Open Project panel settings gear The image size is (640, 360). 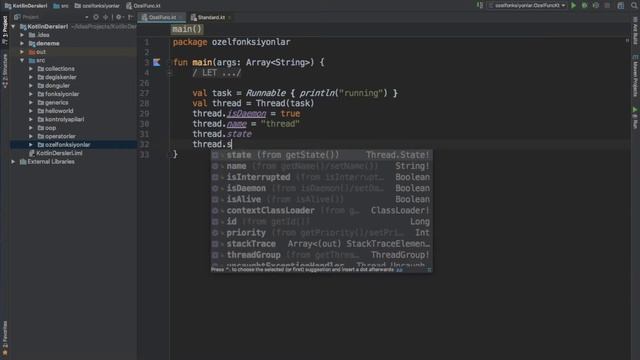tap(119, 17)
